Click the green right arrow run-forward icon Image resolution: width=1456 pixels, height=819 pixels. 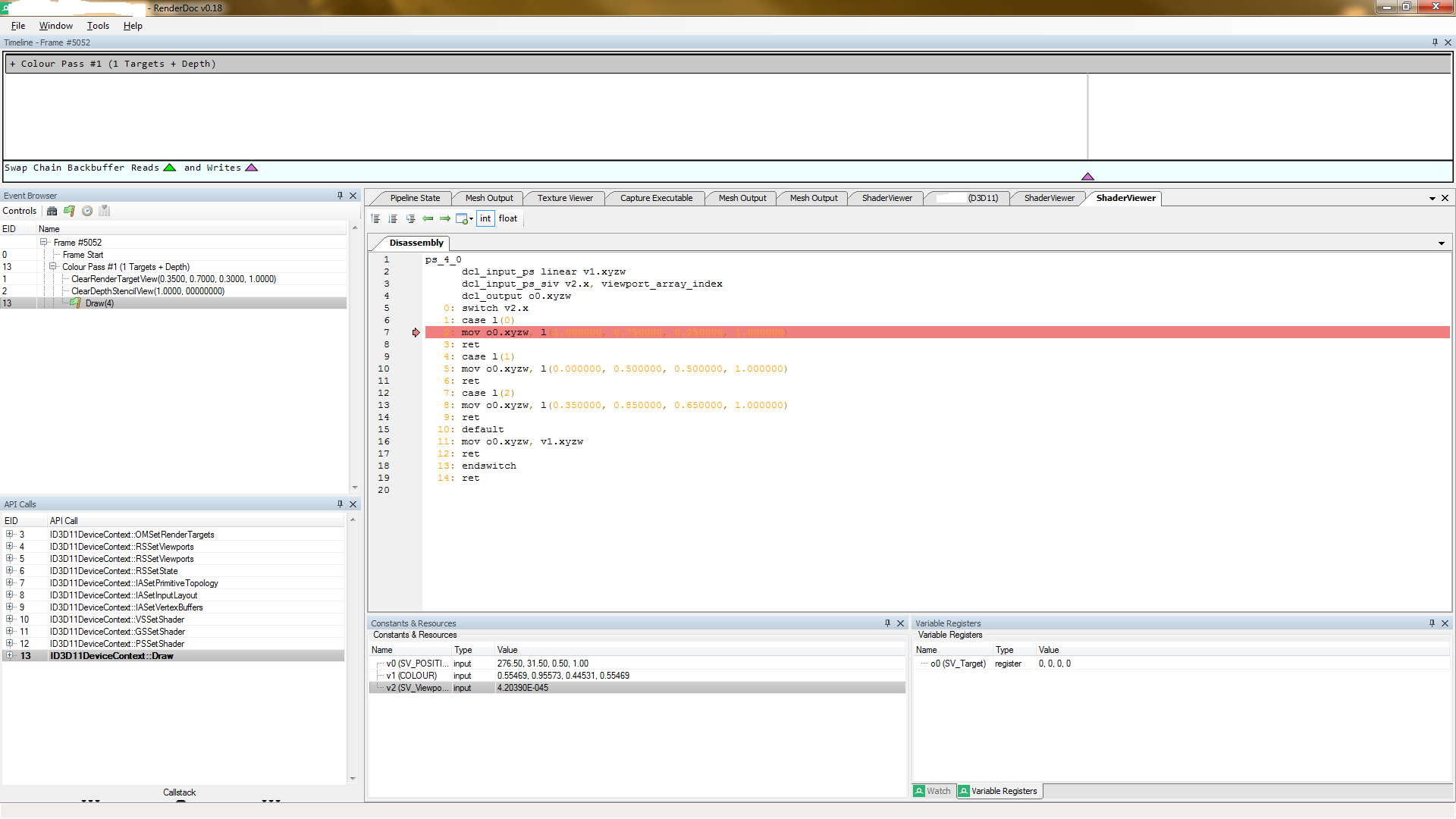coord(445,218)
